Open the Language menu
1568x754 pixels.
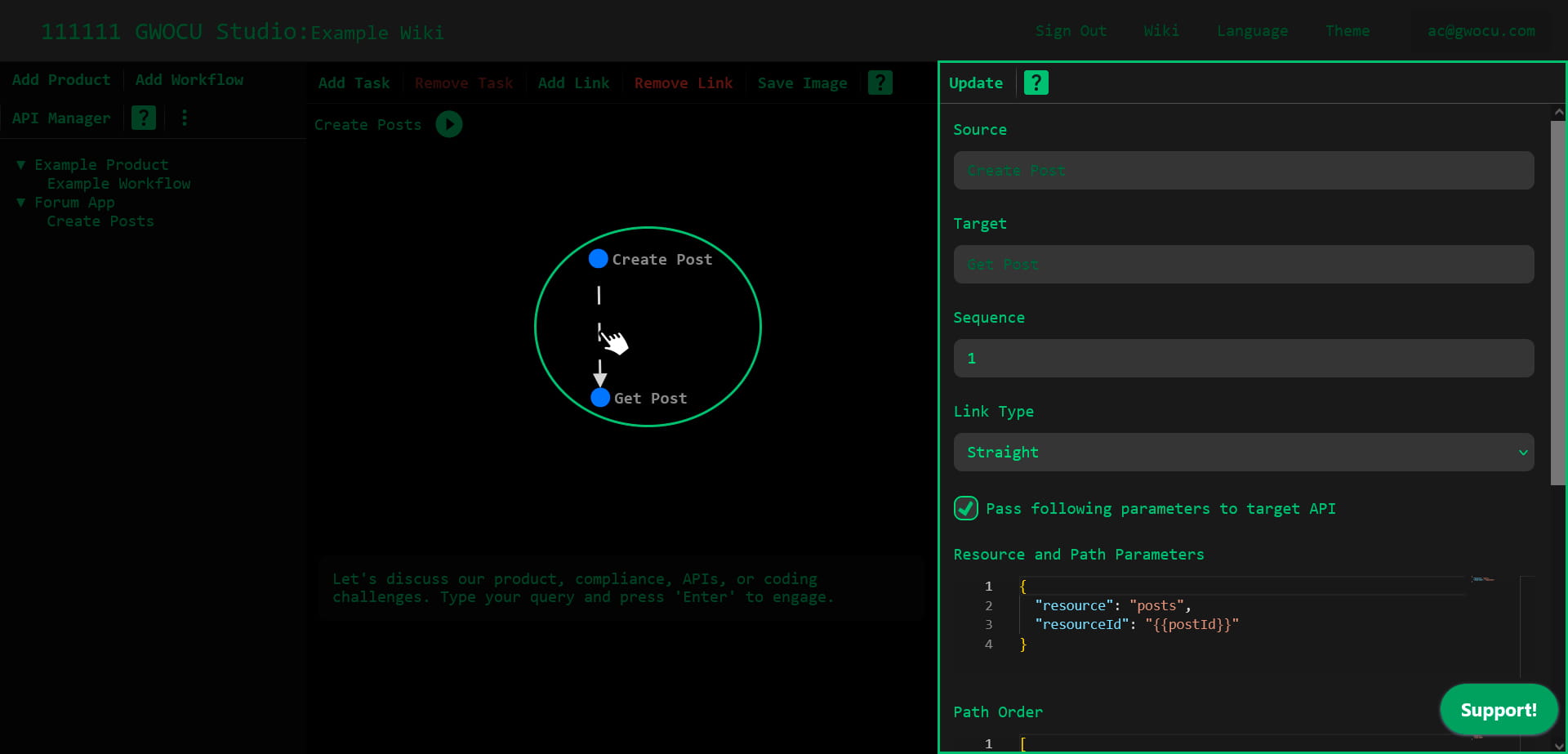1252,31
